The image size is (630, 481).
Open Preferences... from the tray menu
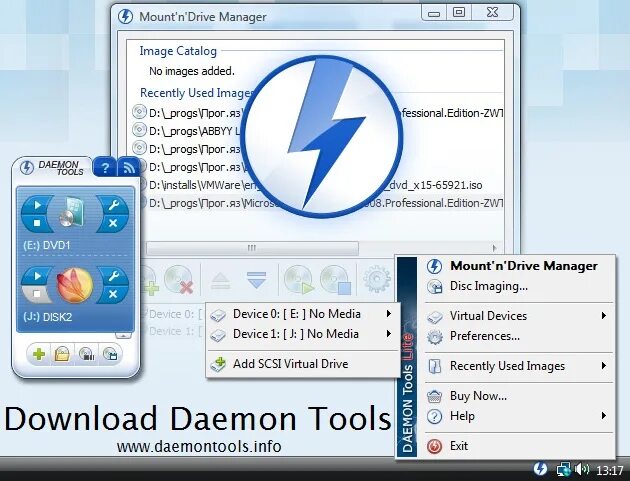(x=519, y=336)
